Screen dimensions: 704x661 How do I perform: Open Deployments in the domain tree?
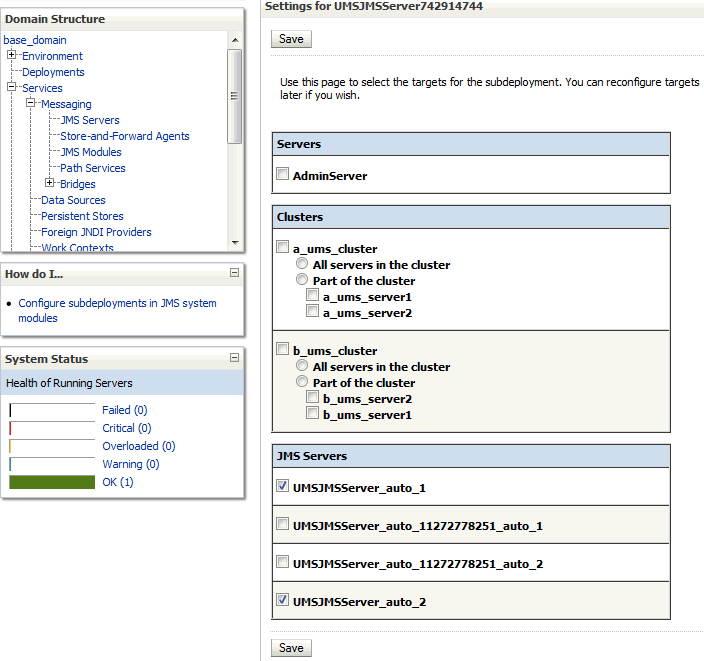click(x=53, y=72)
